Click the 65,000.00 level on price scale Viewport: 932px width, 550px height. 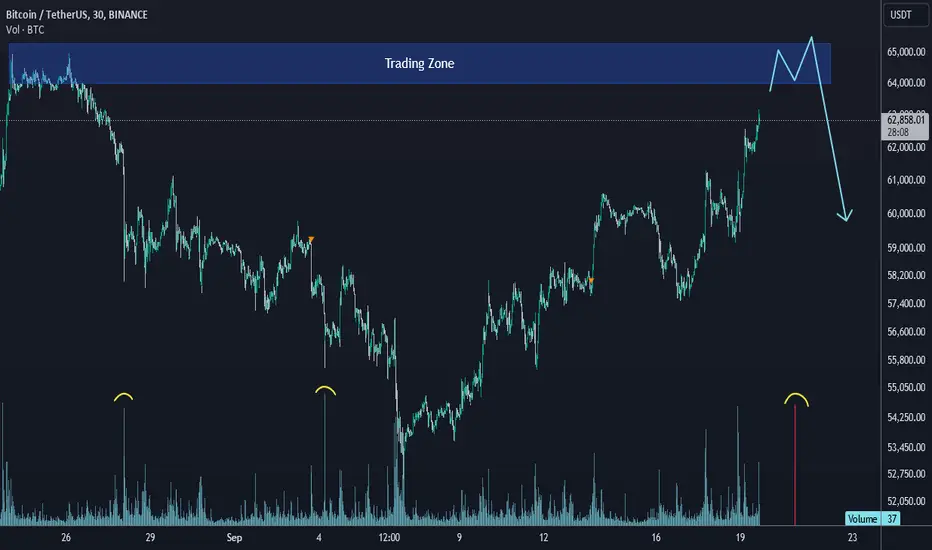906,52
